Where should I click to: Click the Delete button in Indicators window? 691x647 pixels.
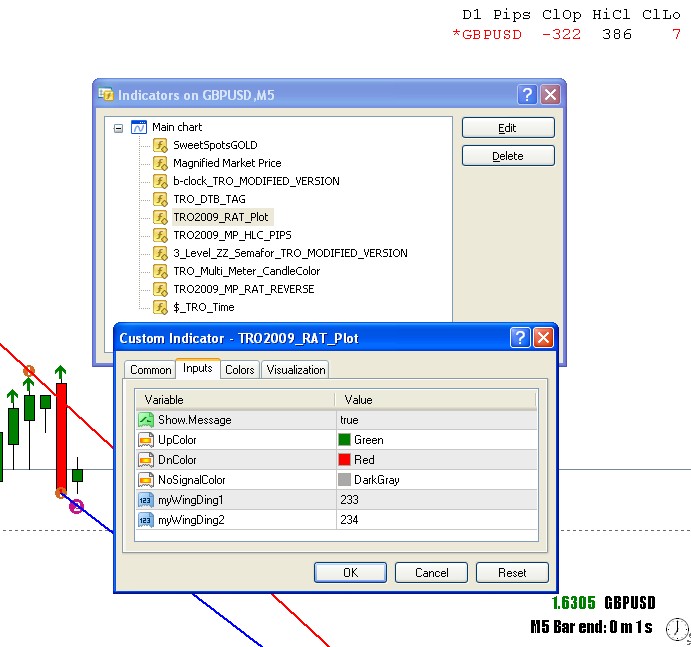pyautogui.click(x=508, y=156)
